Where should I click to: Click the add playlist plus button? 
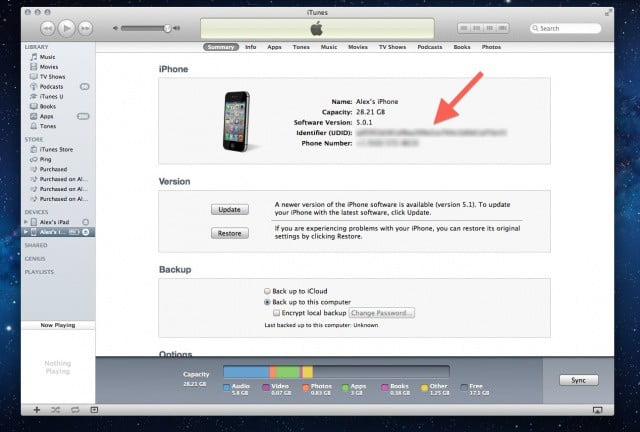point(37,410)
